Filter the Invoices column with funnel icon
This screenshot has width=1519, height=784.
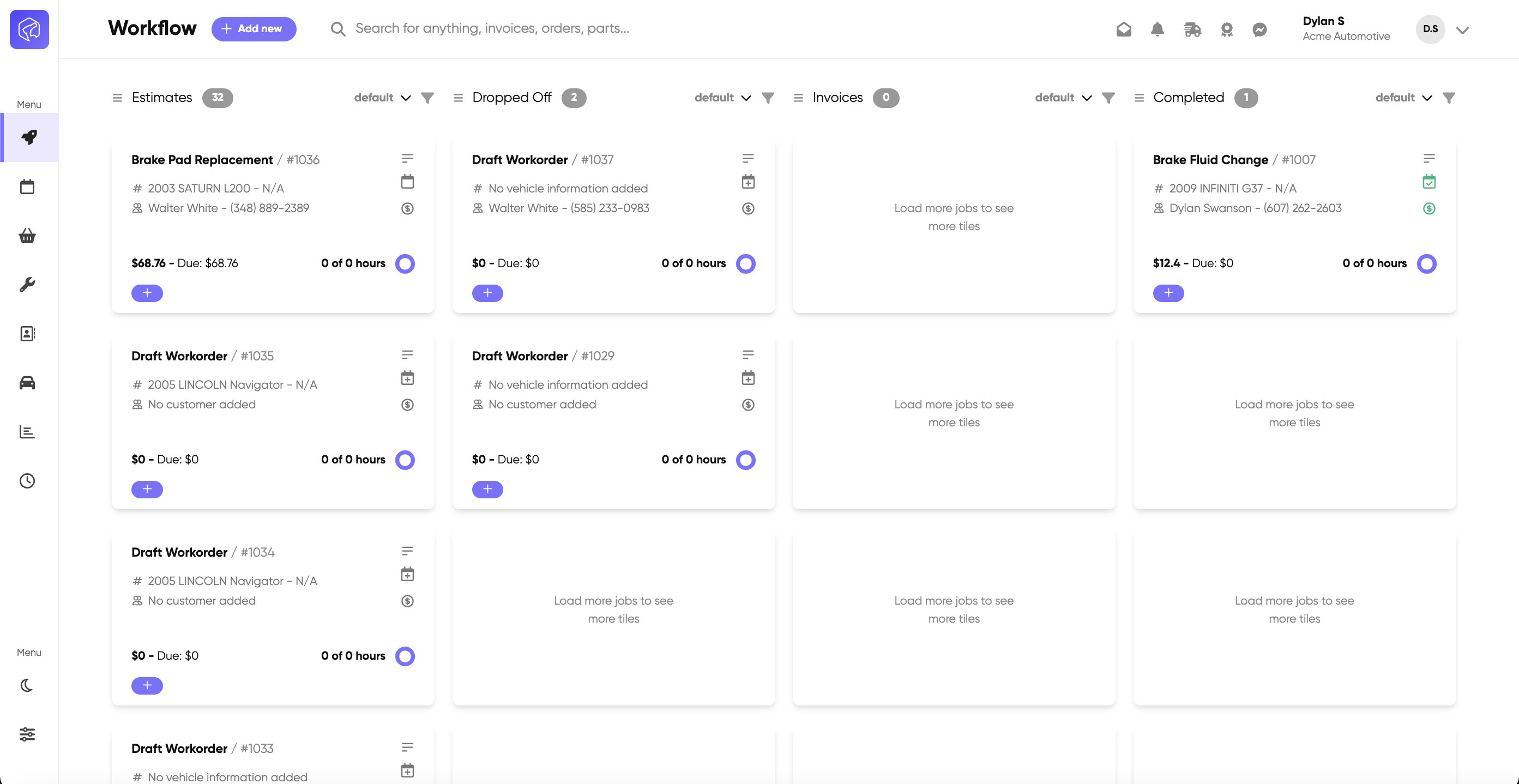click(1108, 98)
